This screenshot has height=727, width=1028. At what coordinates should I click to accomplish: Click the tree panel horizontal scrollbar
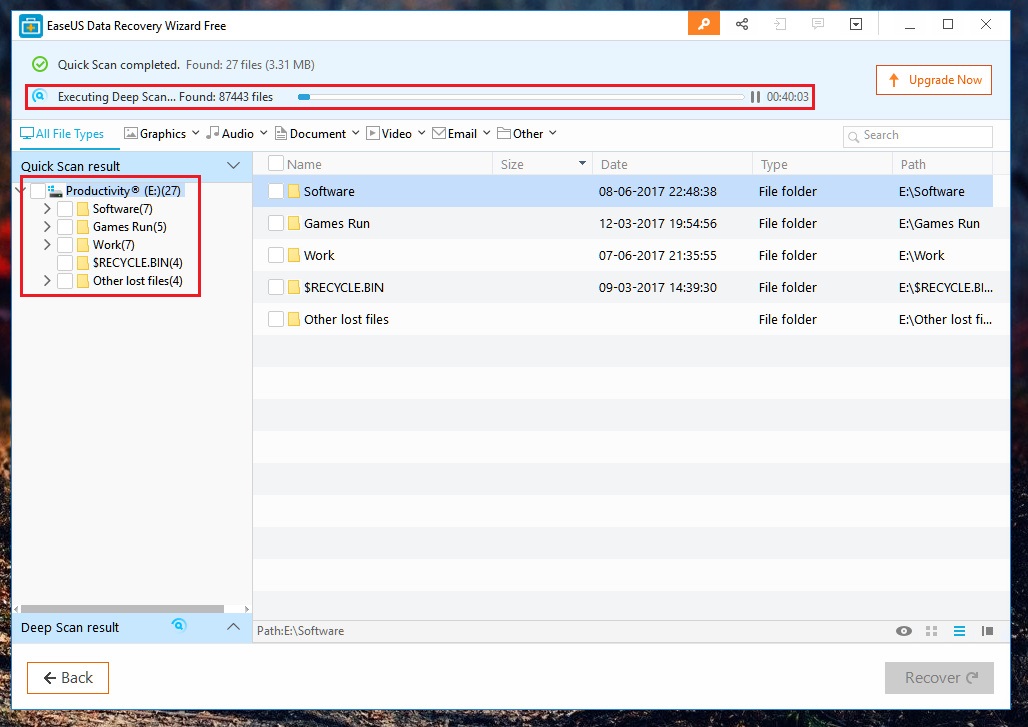coord(122,609)
